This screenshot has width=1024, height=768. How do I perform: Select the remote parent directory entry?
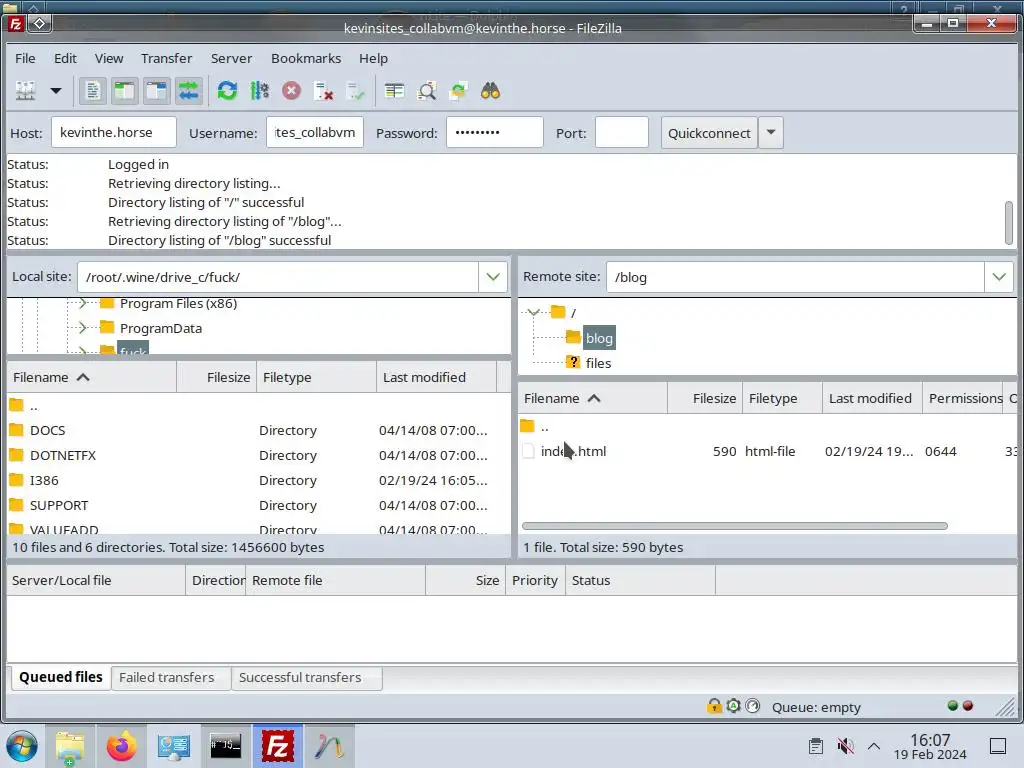(767, 426)
